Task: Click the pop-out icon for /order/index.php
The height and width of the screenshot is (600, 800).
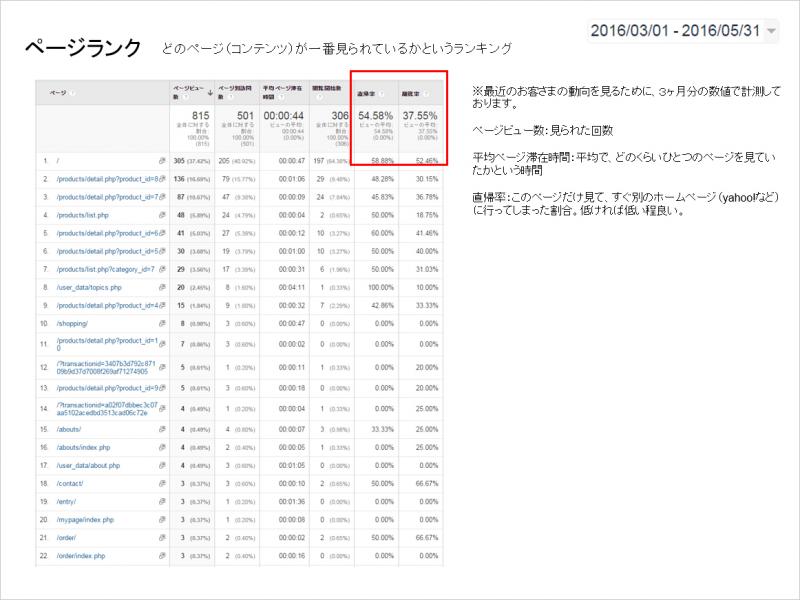Action: point(162,556)
